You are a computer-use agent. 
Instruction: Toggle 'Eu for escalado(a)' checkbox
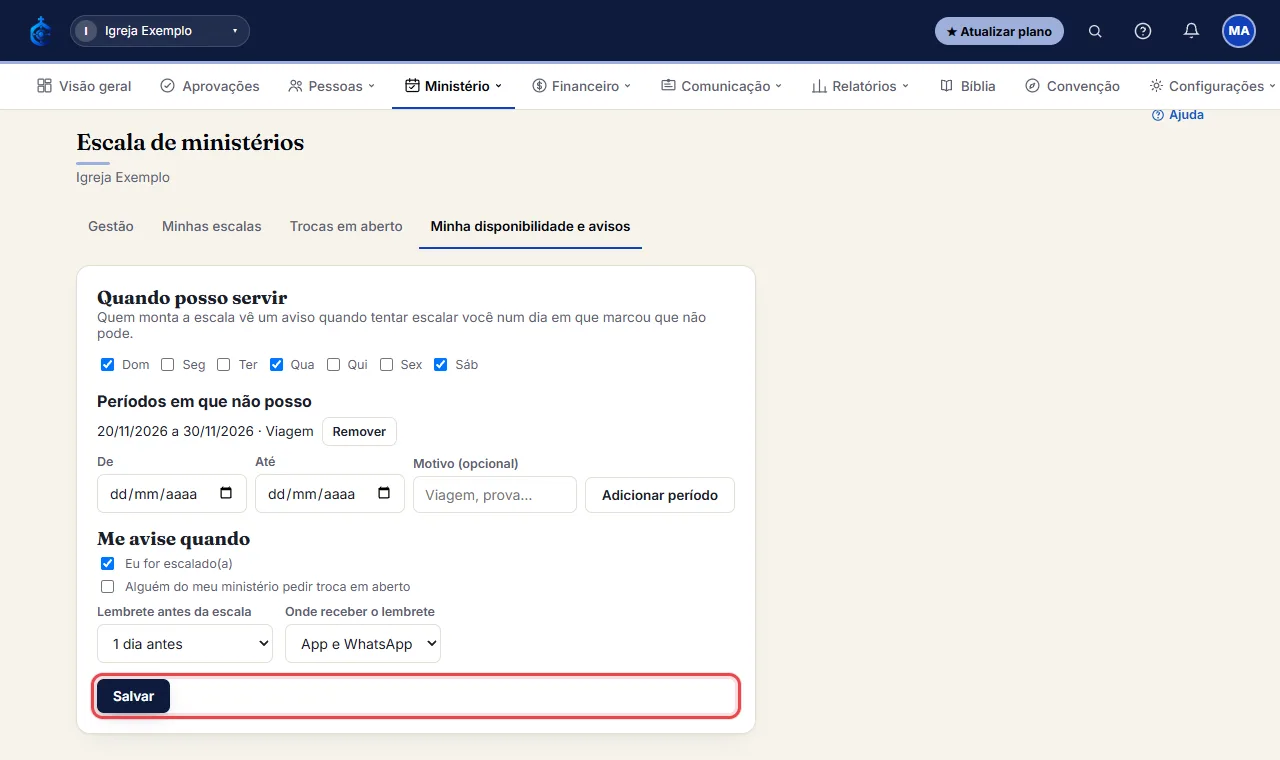(x=108, y=564)
